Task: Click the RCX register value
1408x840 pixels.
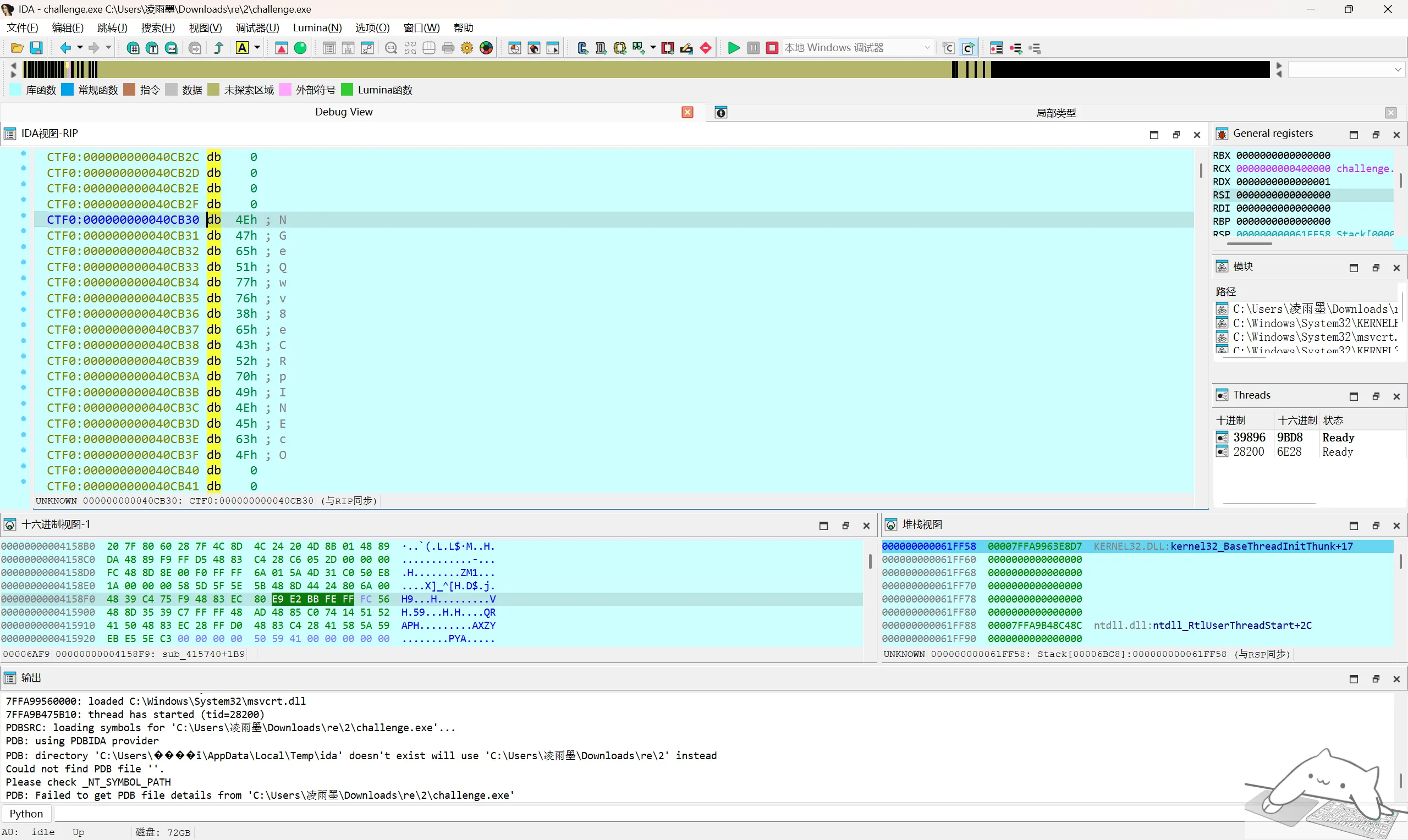Action: point(1283,169)
